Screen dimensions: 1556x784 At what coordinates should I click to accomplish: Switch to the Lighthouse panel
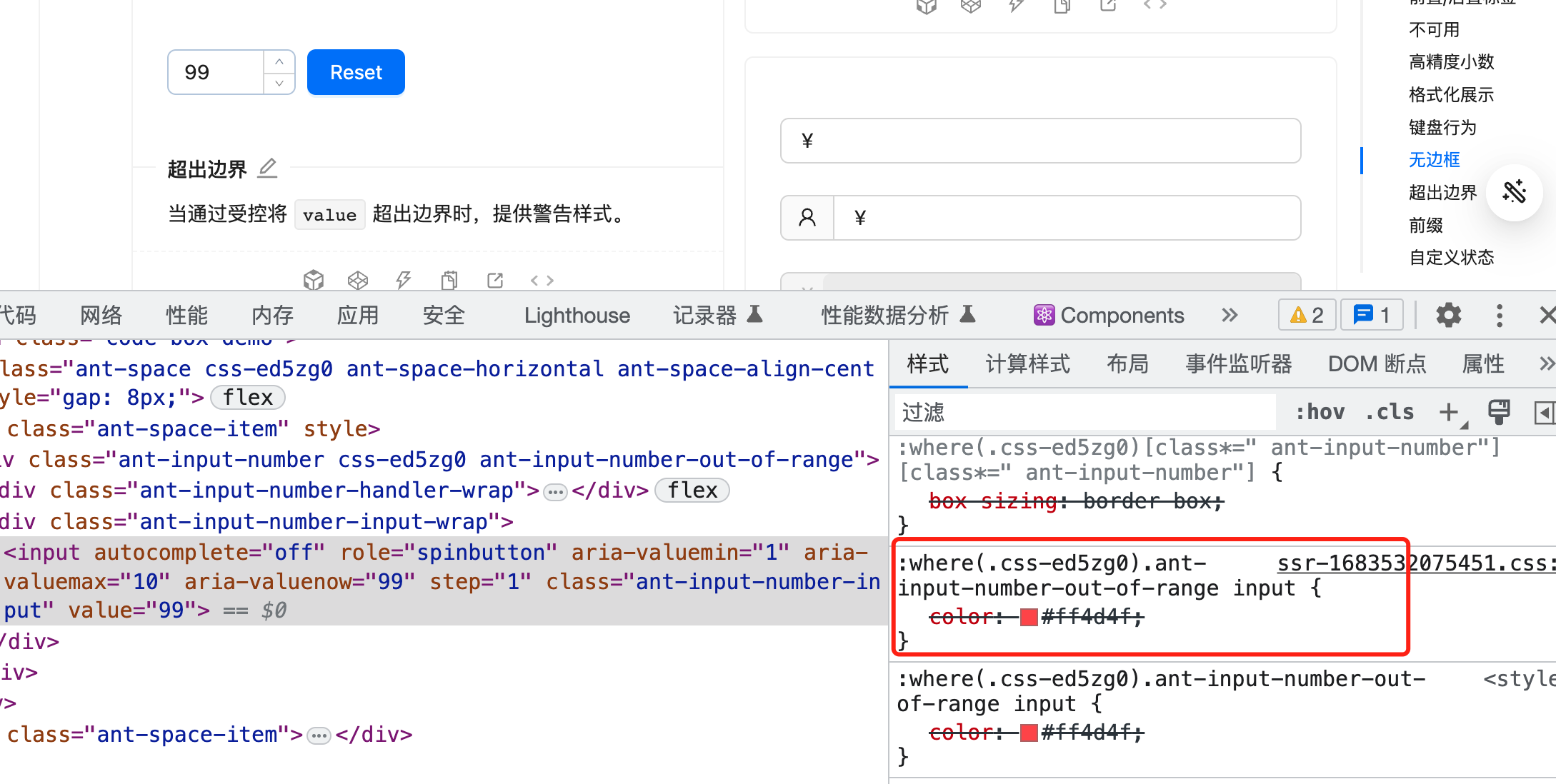pyautogui.click(x=576, y=315)
